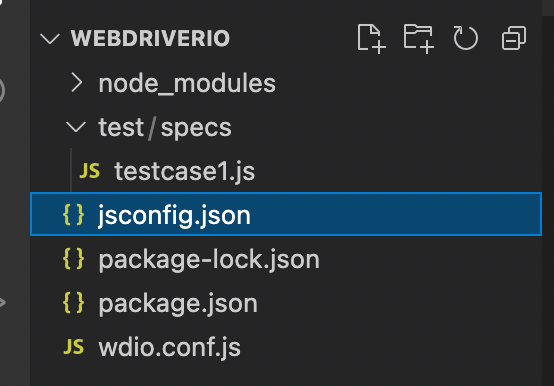This screenshot has width=554, height=386.
Task: Select jsconfig.json in the tree
Action: pos(285,214)
